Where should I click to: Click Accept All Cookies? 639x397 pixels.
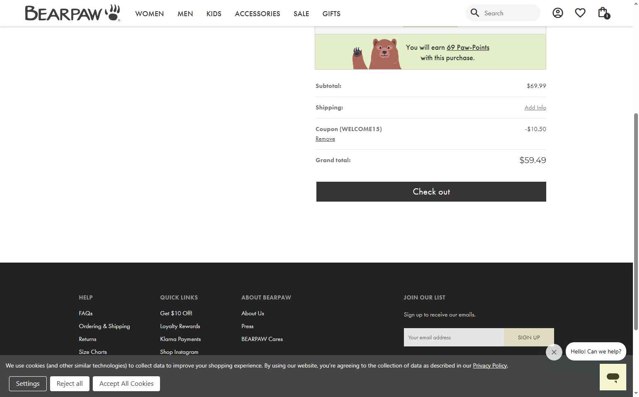pos(126,384)
